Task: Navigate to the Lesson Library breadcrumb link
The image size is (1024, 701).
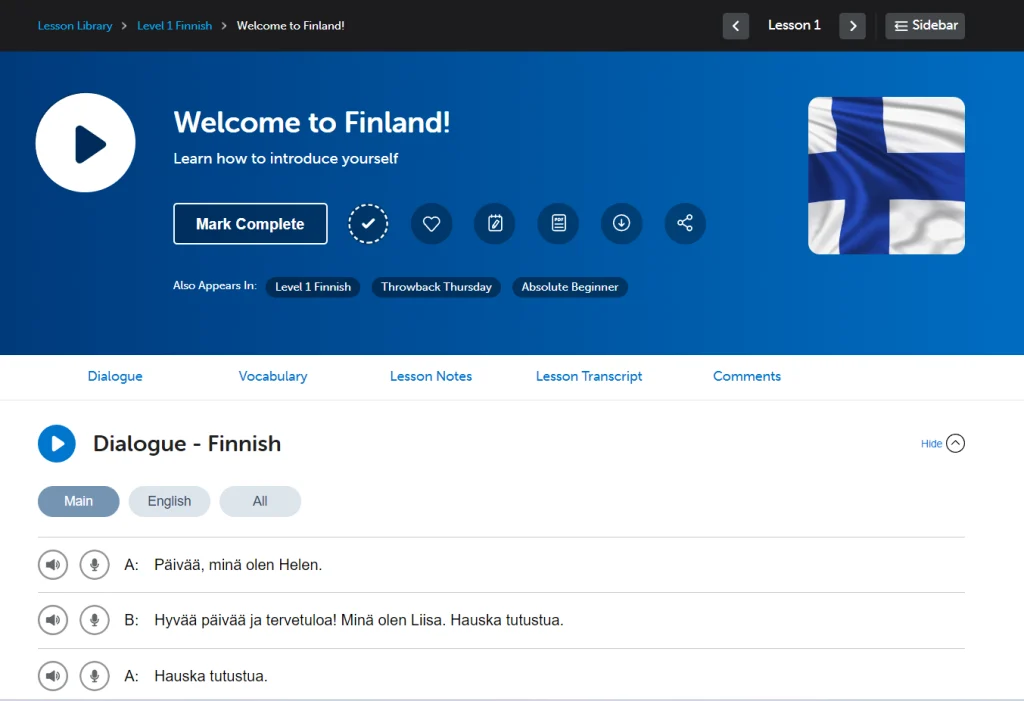Action: coord(75,25)
